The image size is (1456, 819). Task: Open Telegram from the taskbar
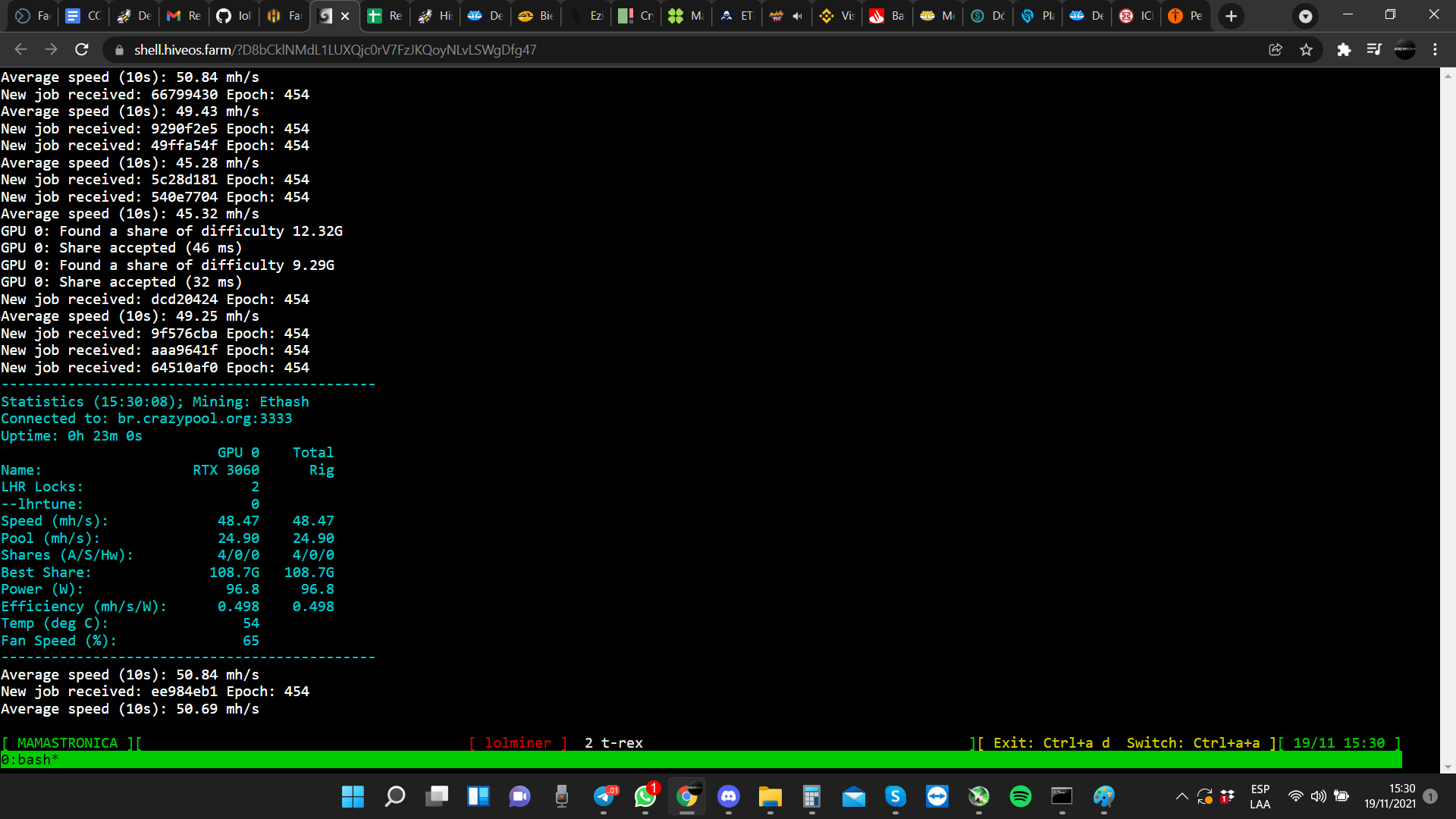(x=604, y=796)
